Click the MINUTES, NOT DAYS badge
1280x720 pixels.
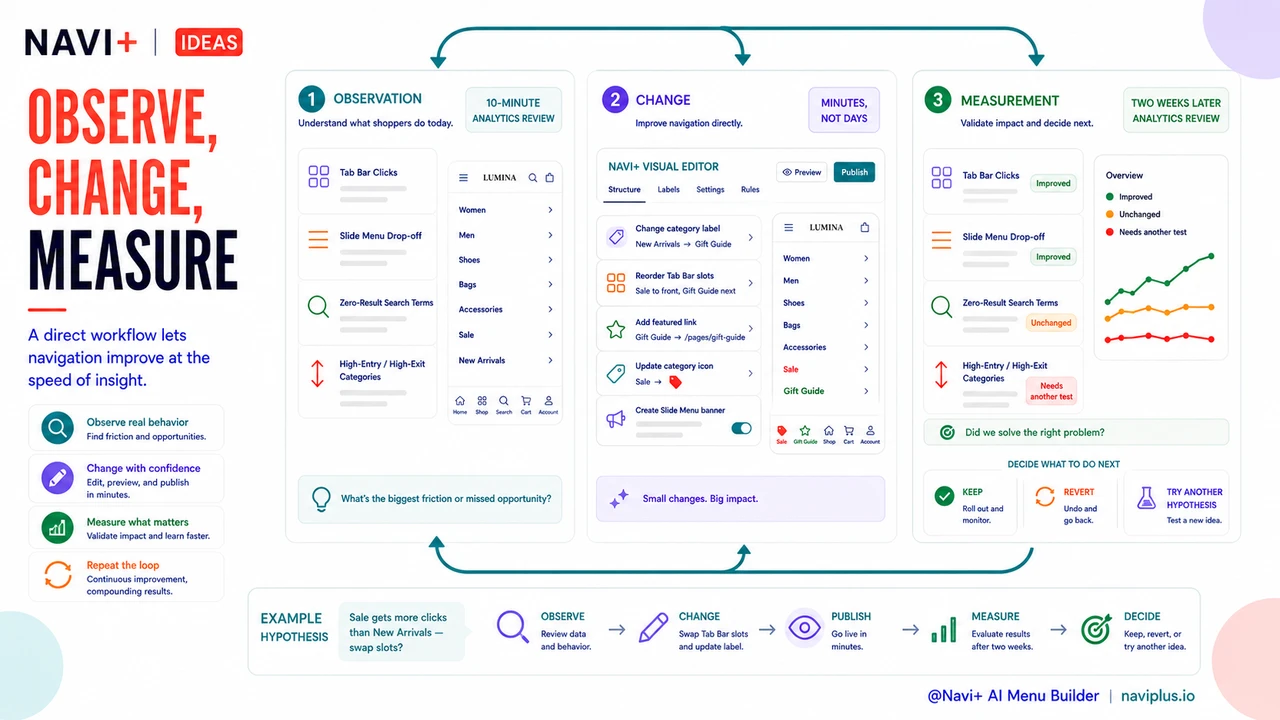(x=844, y=110)
